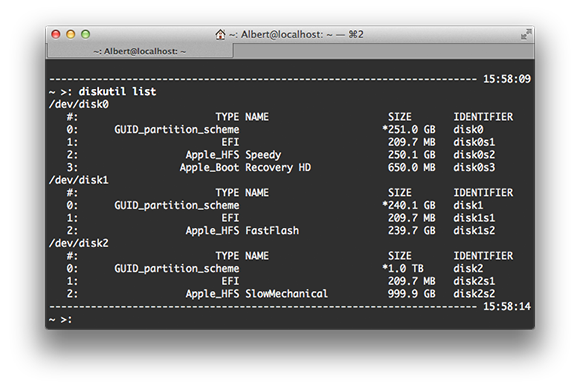Click the /dev/disk2 heading
580x388 pixels.
[79, 243]
